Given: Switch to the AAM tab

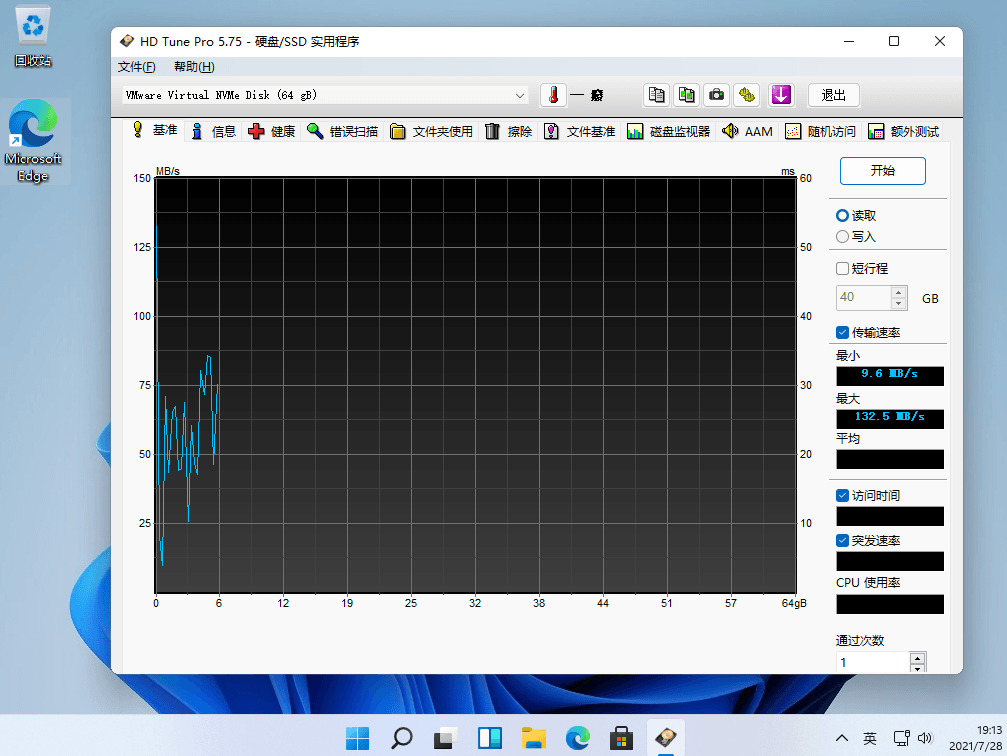Looking at the screenshot, I should [x=748, y=132].
